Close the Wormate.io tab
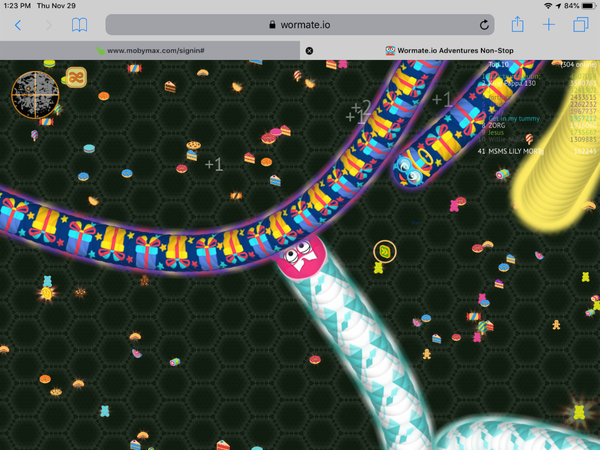Viewport: 600px width, 450px height. 309,51
